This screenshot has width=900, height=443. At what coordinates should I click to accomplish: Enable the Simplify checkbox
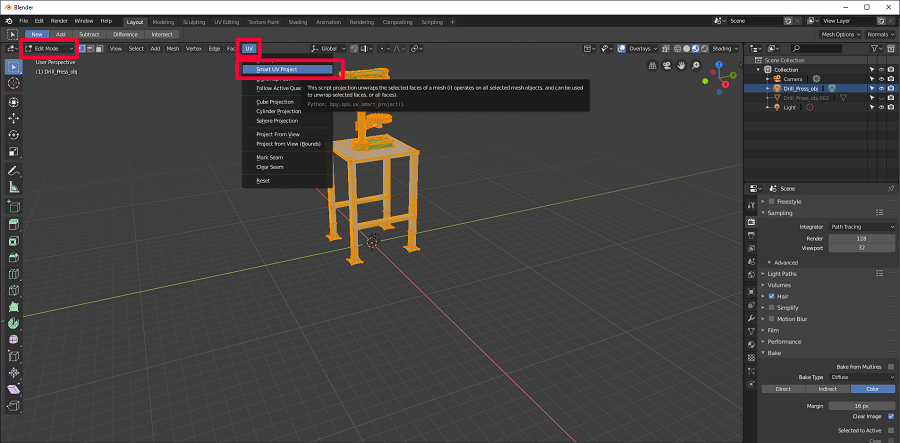(771, 308)
